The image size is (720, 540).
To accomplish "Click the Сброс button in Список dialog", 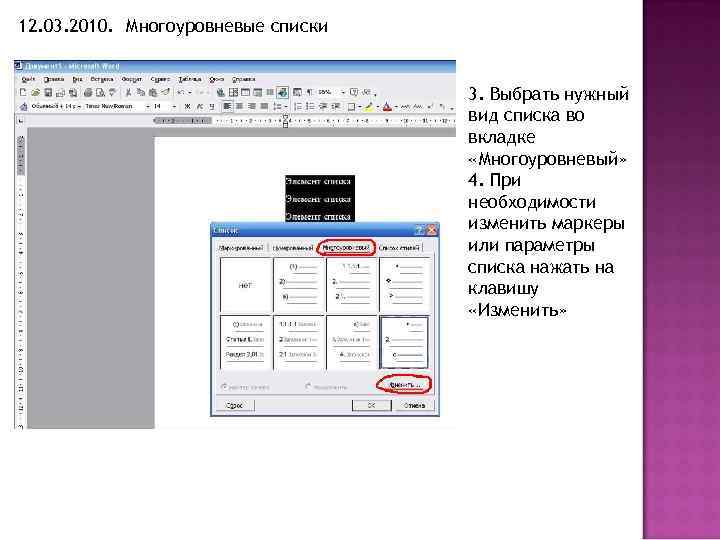I will pos(235,405).
